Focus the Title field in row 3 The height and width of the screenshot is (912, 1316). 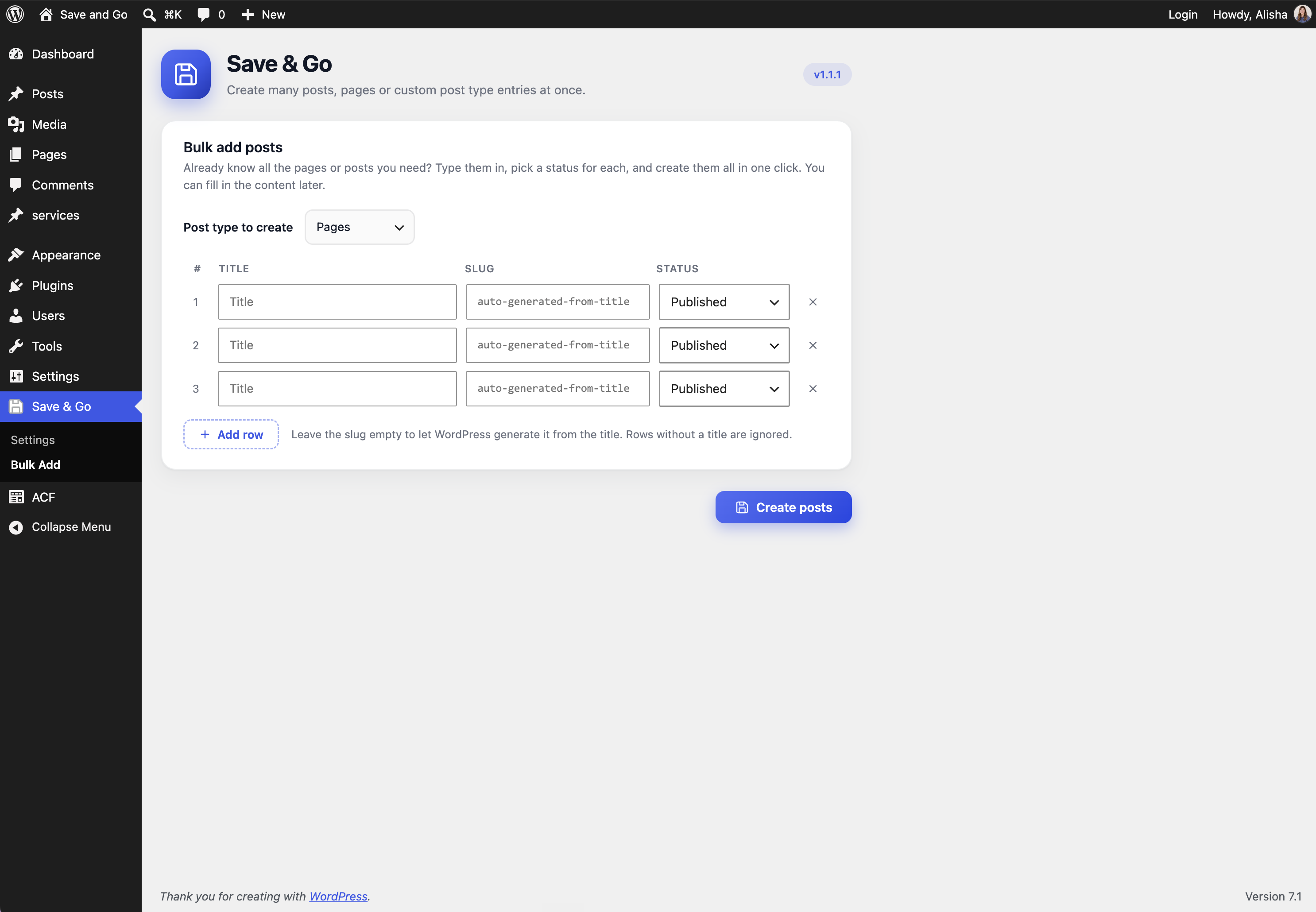tap(337, 389)
